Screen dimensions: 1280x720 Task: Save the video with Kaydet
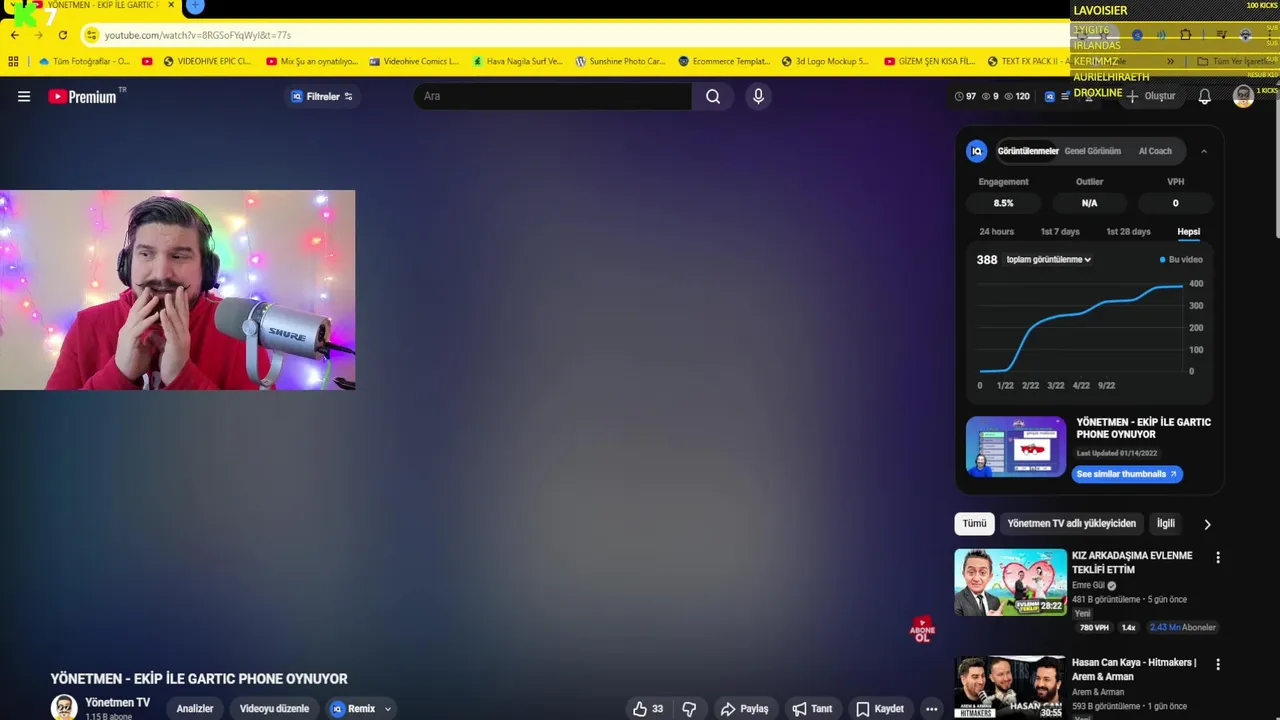[x=880, y=709]
